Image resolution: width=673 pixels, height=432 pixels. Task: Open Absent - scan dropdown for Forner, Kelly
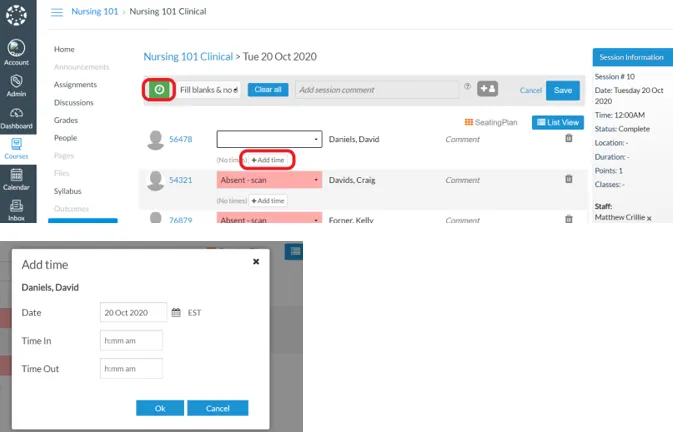[x=269, y=218]
